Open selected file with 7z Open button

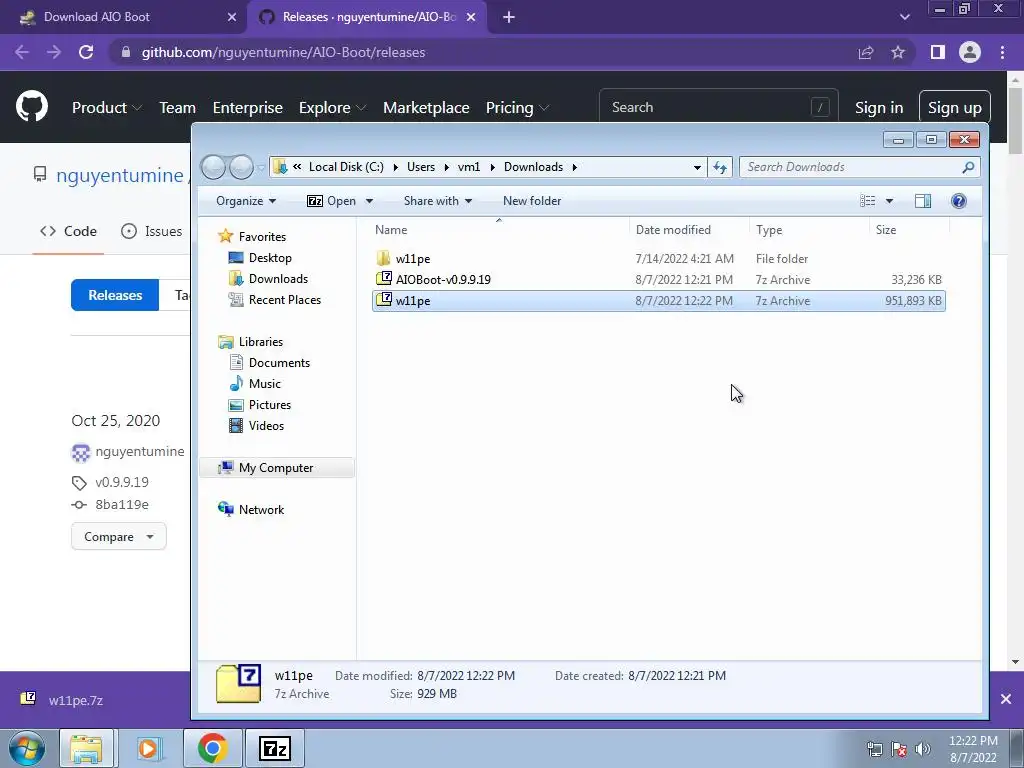tap(331, 200)
